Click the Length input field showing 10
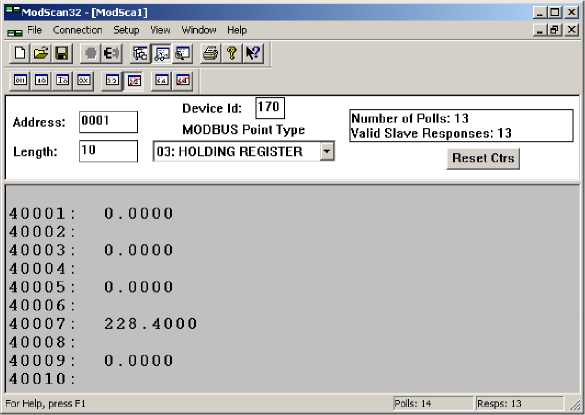This screenshot has width=585, height=415. coord(109,151)
